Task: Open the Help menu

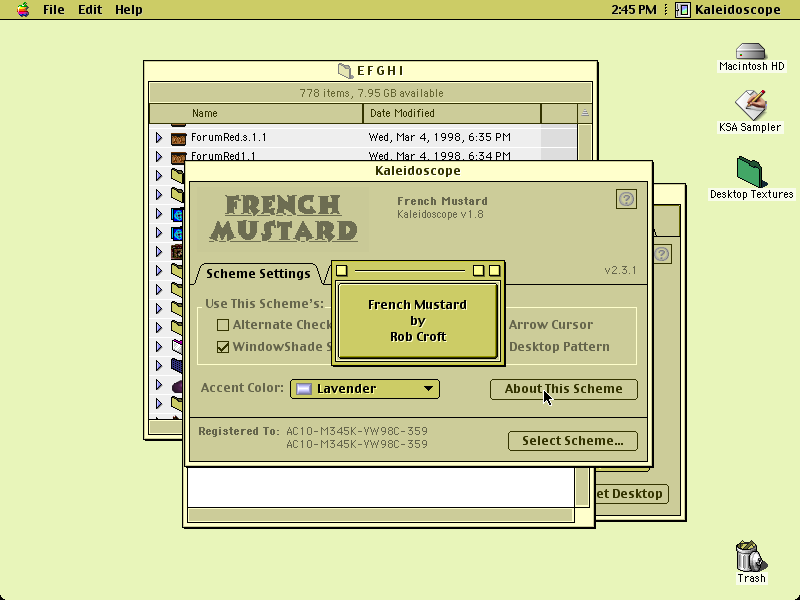Action: click(x=129, y=9)
